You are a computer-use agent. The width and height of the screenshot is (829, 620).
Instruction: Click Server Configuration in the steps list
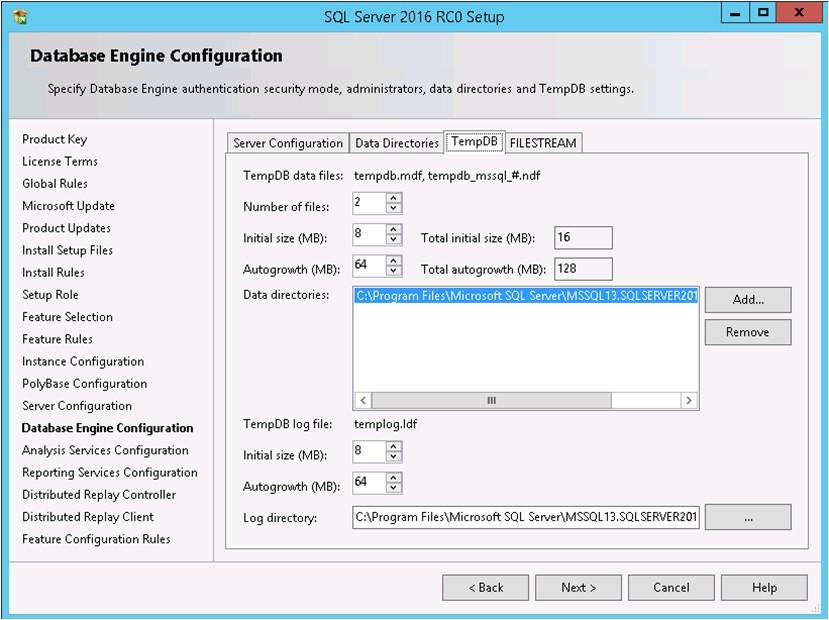pos(77,406)
